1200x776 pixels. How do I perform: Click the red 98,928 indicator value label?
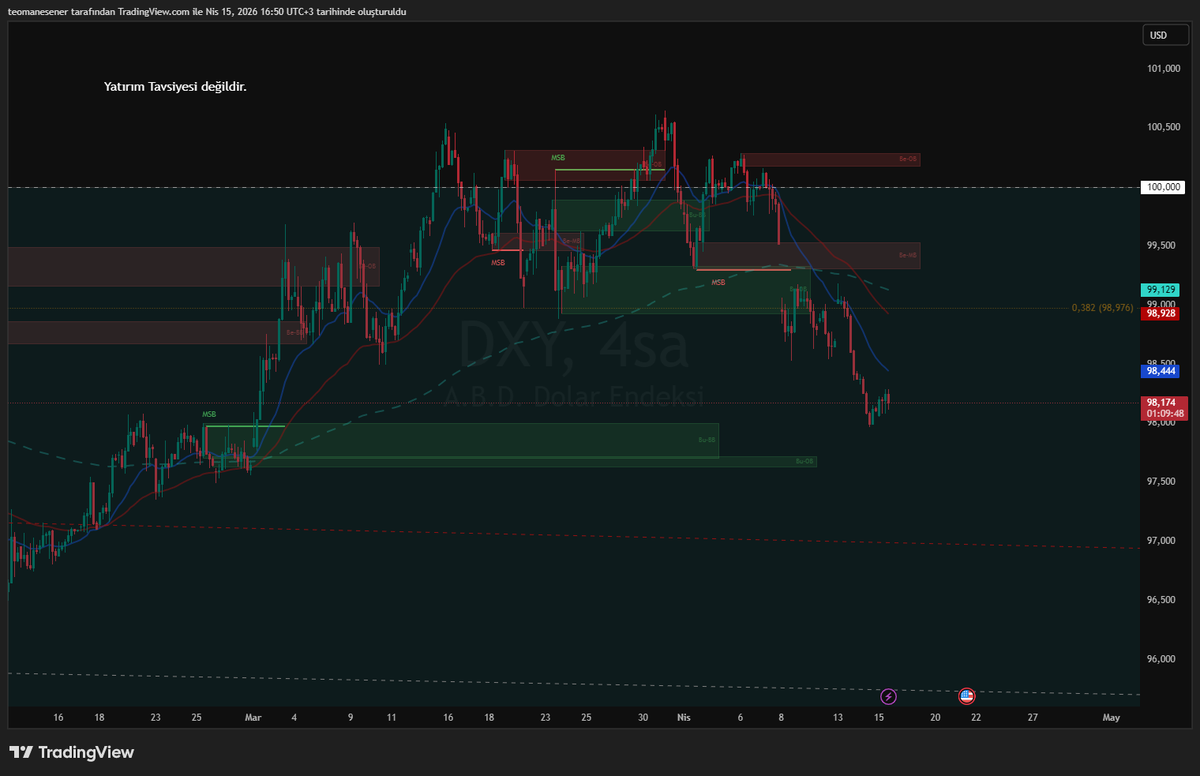(x=1161, y=313)
